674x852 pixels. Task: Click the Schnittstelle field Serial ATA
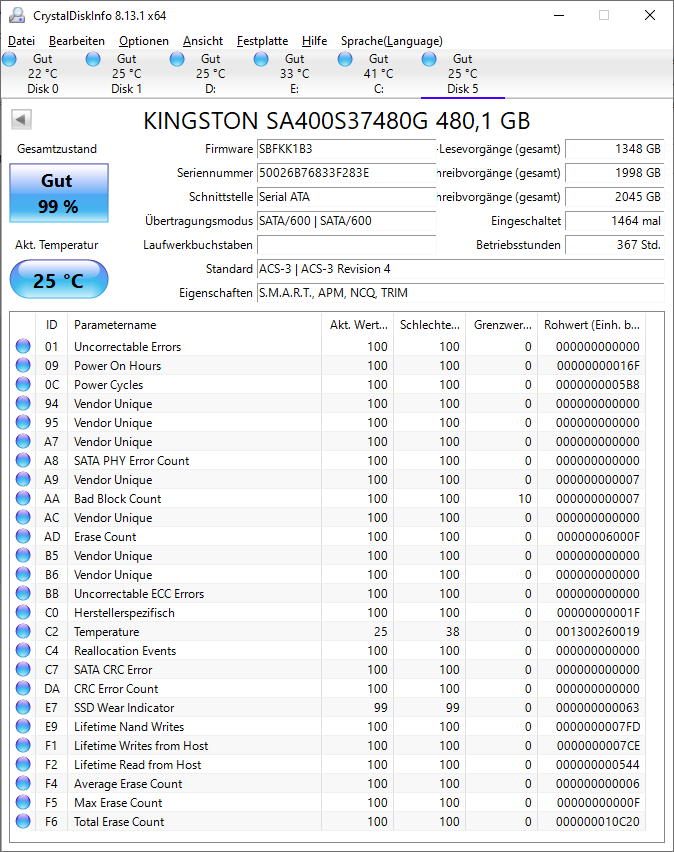(347, 197)
